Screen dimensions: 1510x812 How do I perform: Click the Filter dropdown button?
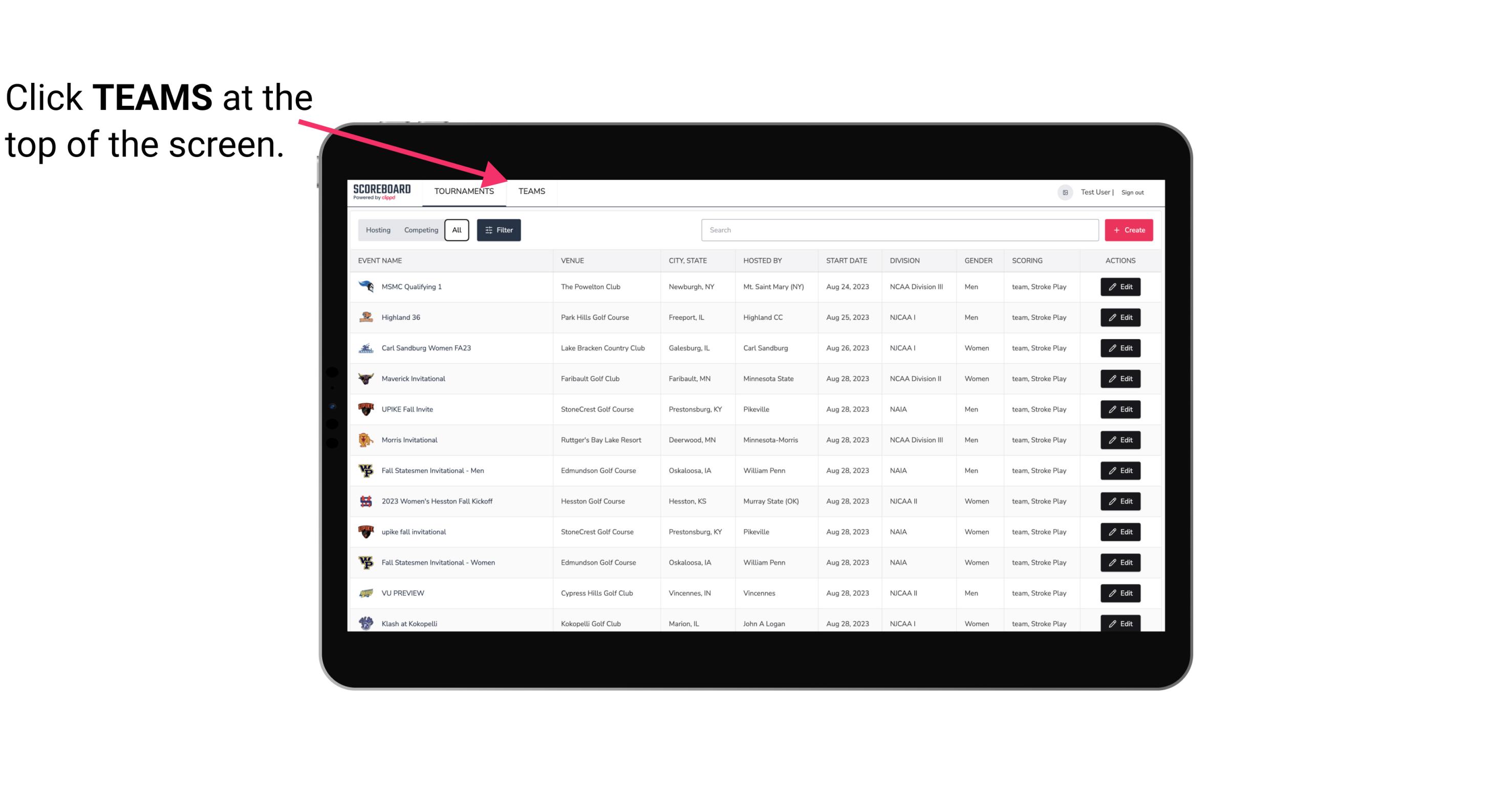[499, 230]
